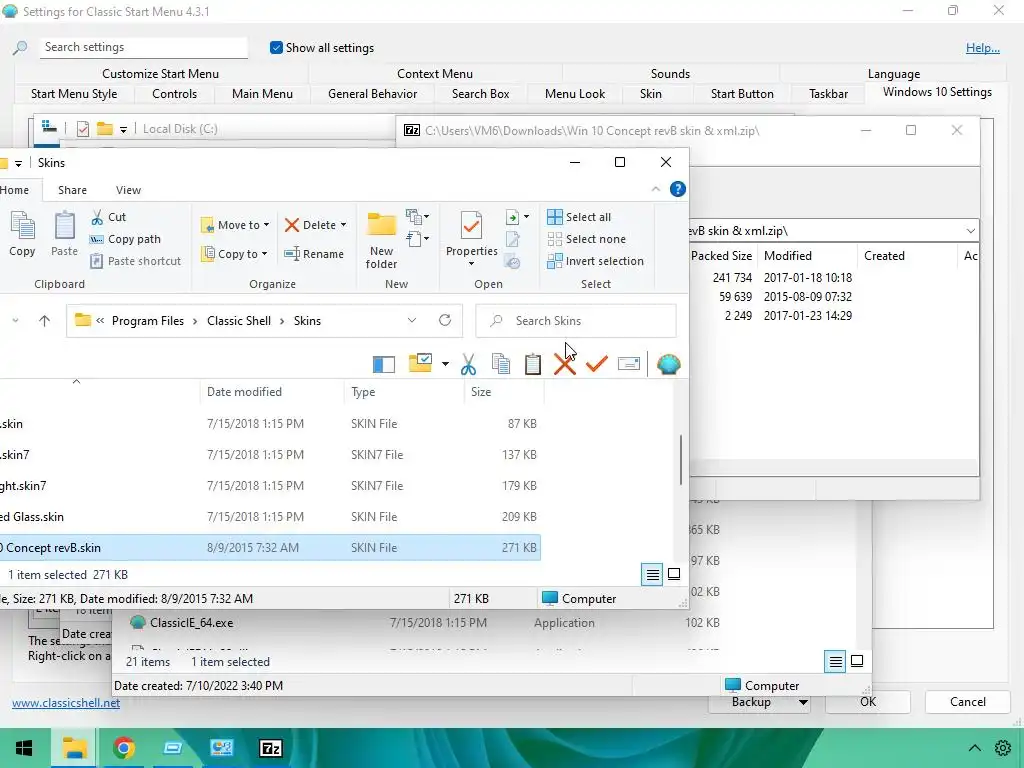Sort 7-Zip list by Modified column
The image size is (1024, 768).
coord(807,256)
